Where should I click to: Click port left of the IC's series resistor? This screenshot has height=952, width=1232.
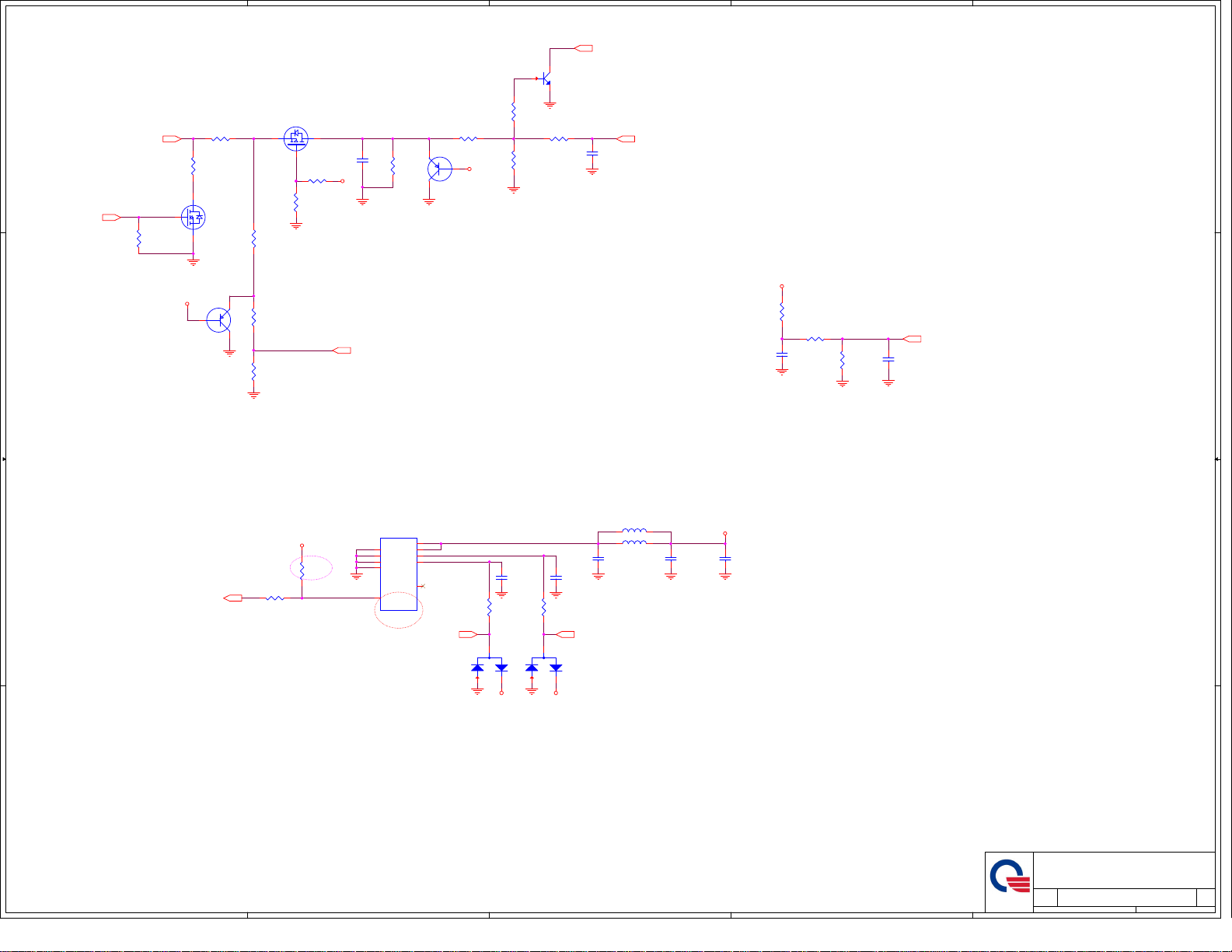[232, 598]
